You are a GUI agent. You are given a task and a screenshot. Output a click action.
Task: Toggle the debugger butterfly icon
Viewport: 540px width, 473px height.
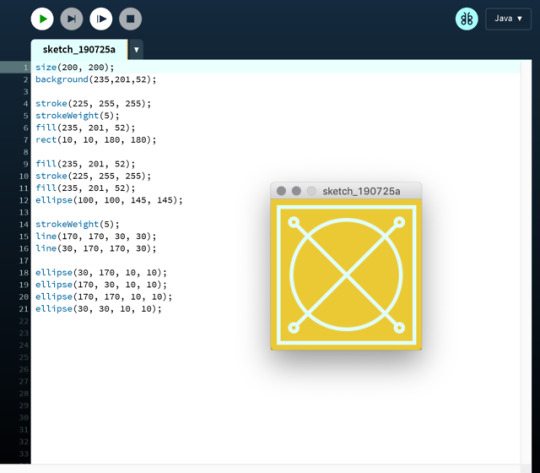point(467,19)
